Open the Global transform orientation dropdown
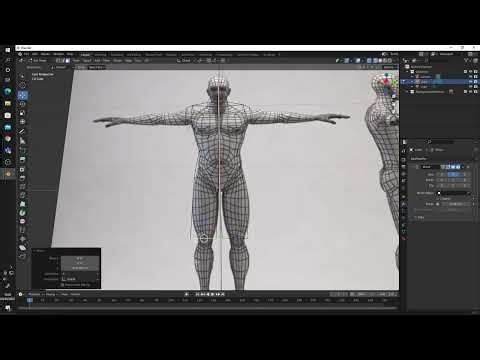Image resolution: width=480 pixels, height=360 pixels. pos(184,60)
